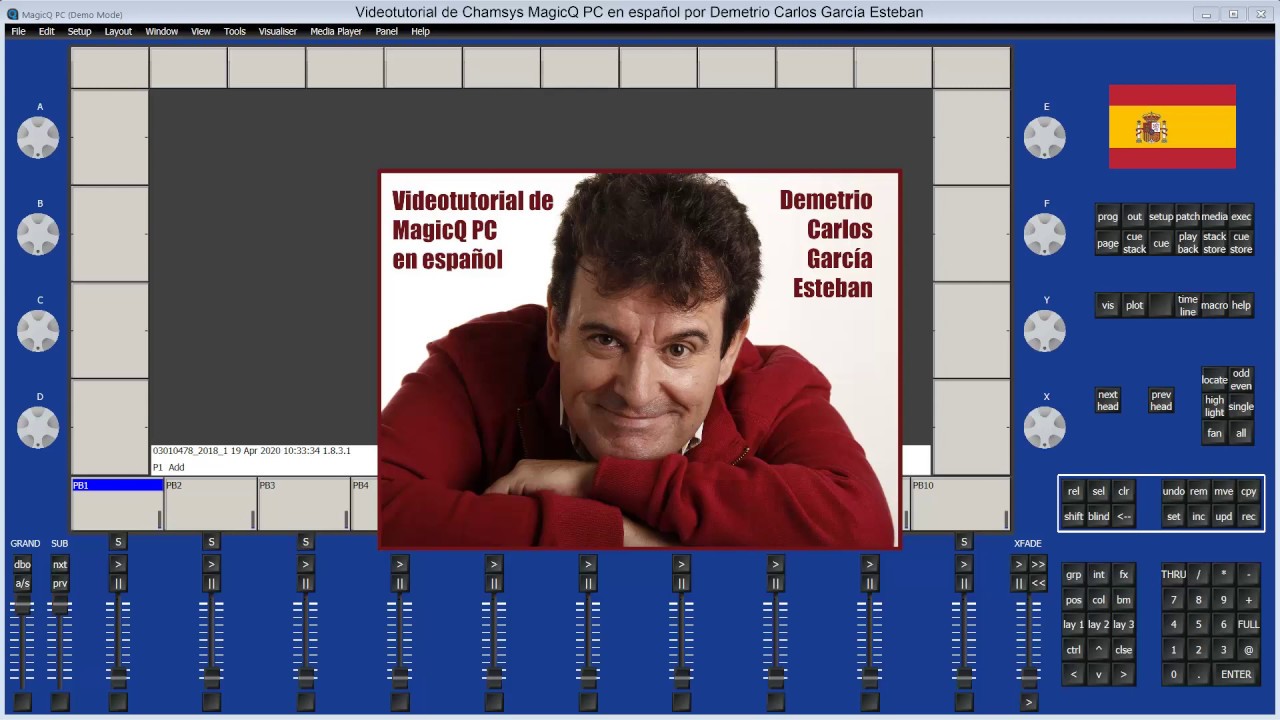
Task: Click the go button above the PB10 fader
Action: click(x=964, y=565)
